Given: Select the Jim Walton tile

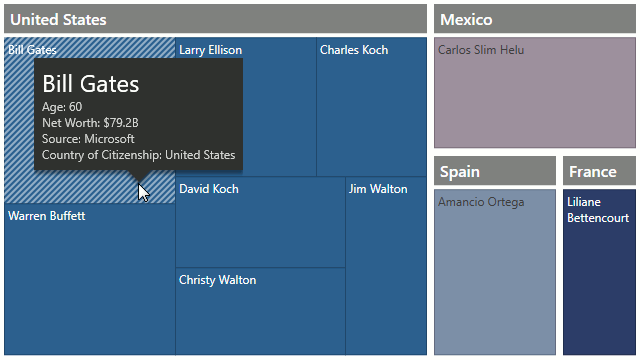Looking at the screenshot, I should [x=386, y=266].
